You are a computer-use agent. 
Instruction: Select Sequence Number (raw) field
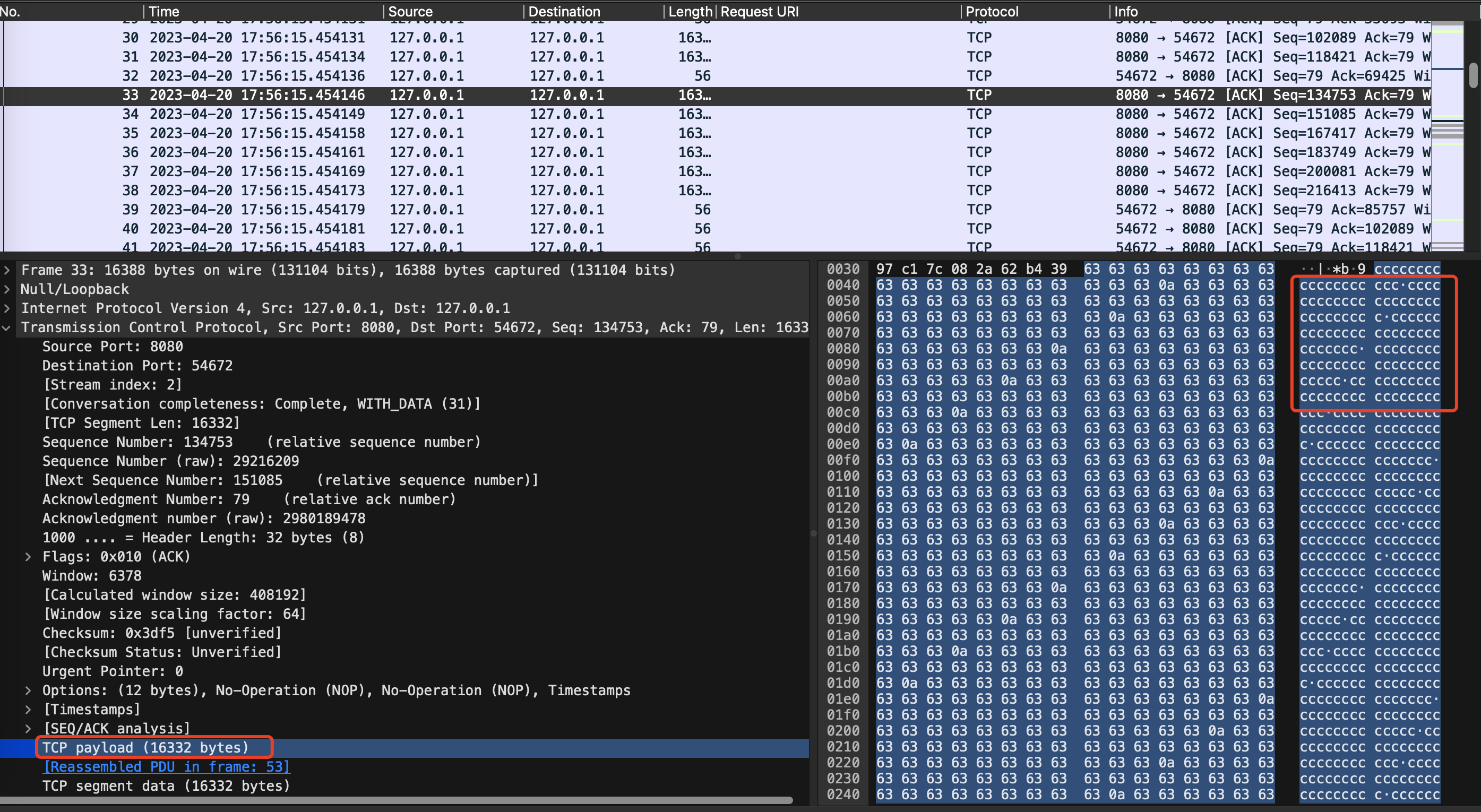tap(404, 461)
